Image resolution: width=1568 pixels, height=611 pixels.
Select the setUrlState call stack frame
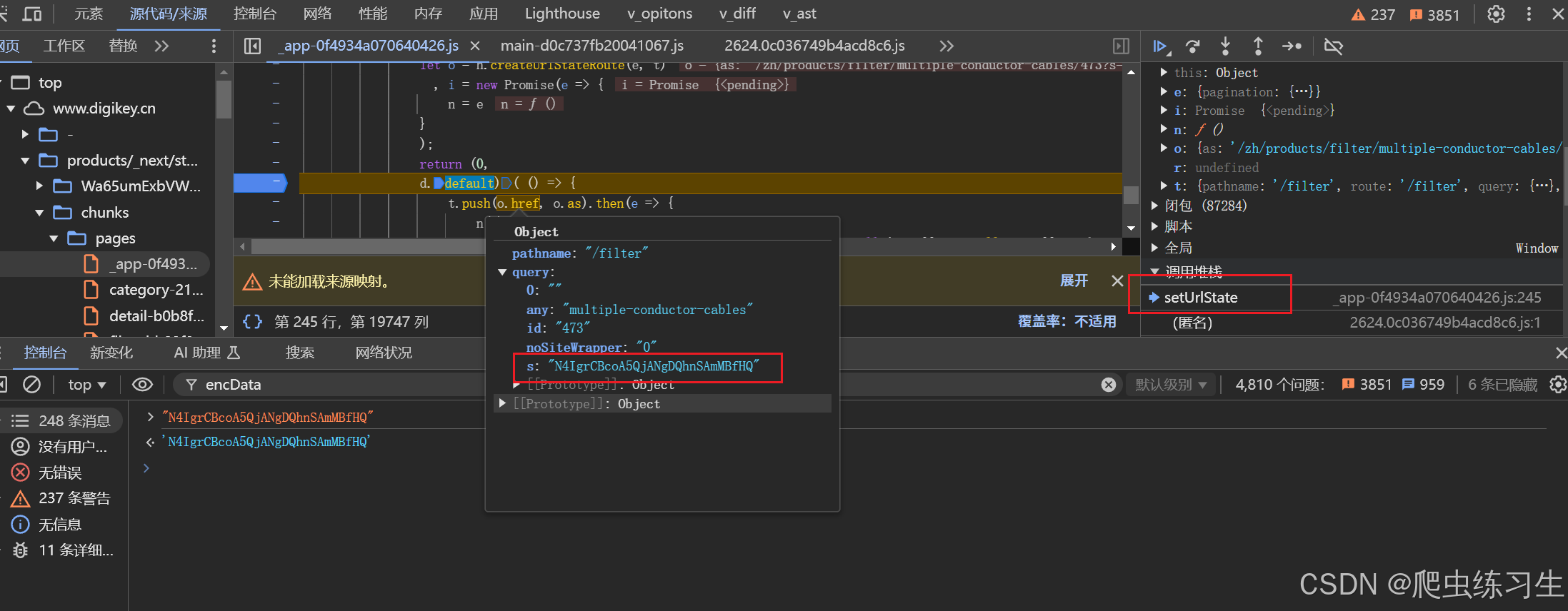[x=1352, y=298]
